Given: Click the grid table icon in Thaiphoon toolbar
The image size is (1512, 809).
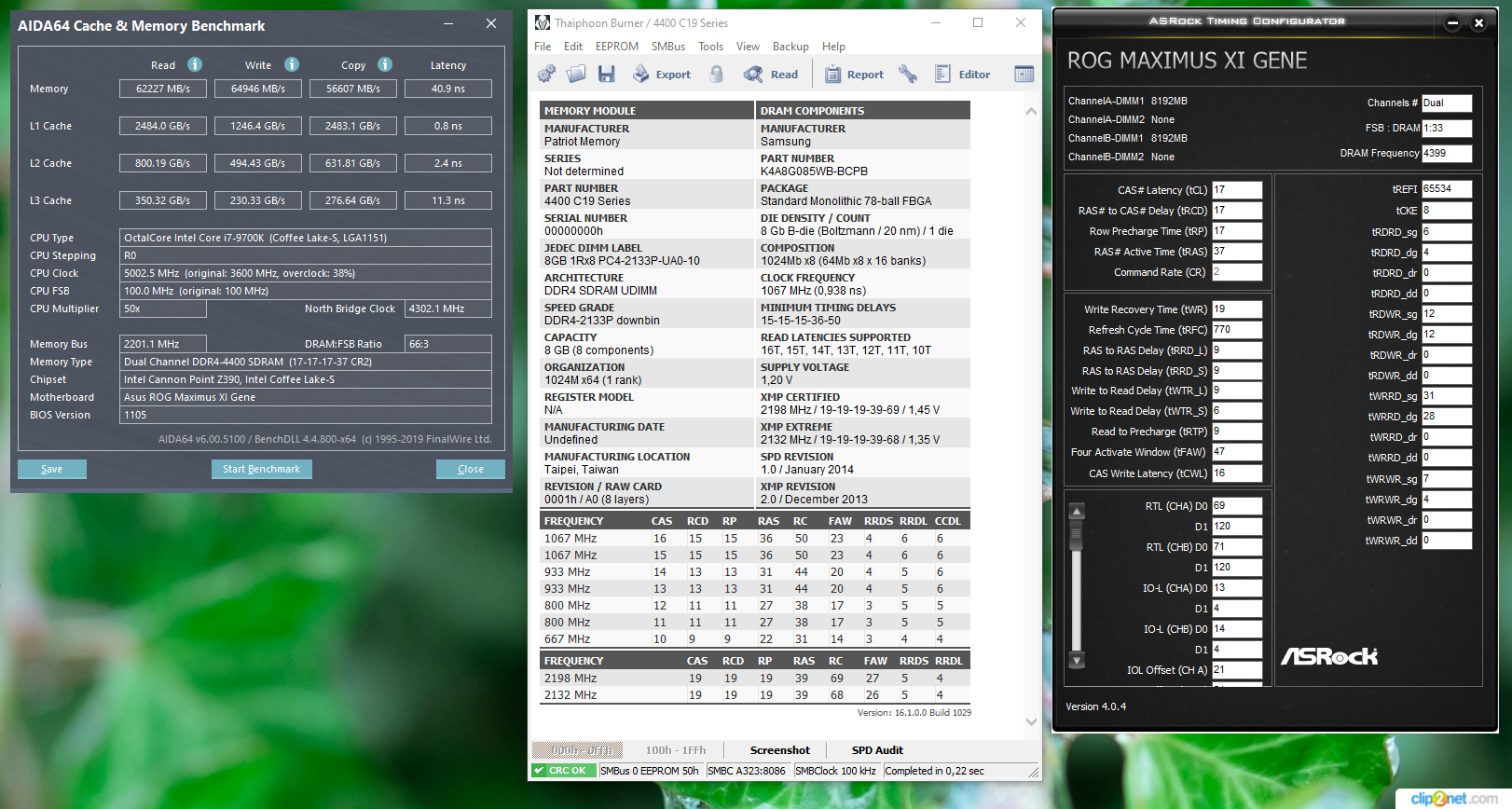Looking at the screenshot, I should [x=1024, y=74].
